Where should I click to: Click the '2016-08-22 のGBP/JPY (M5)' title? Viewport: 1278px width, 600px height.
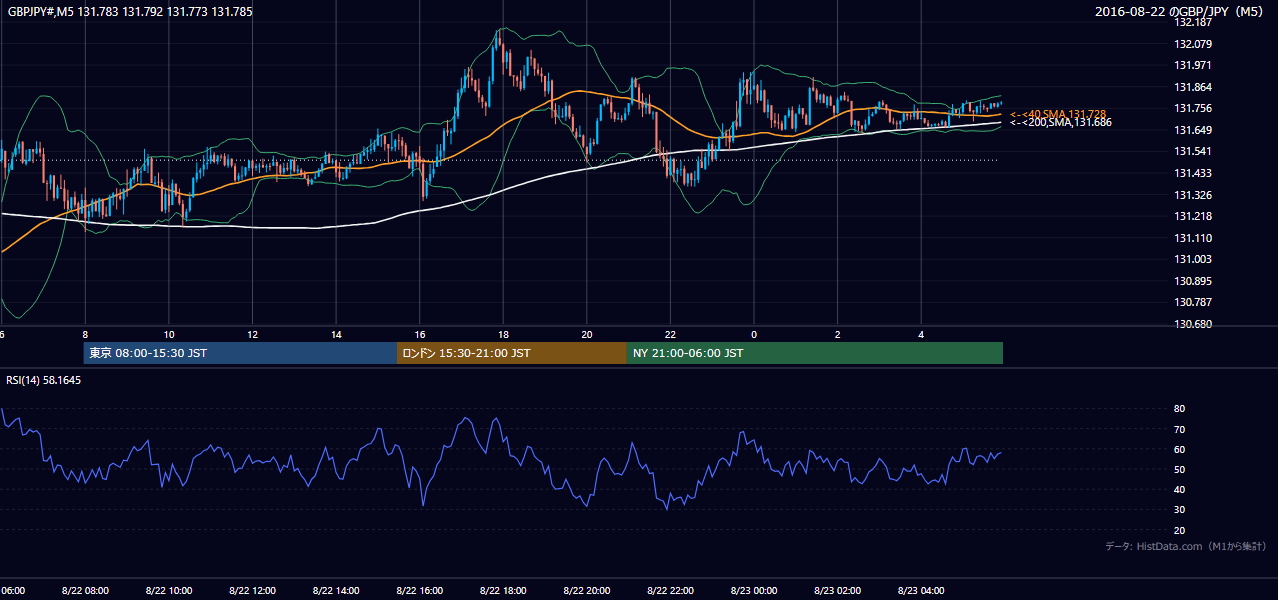point(1181,12)
